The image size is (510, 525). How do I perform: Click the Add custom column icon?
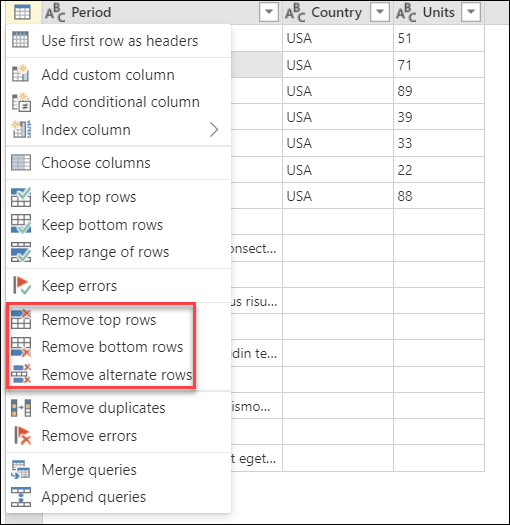[x=20, y=73]
